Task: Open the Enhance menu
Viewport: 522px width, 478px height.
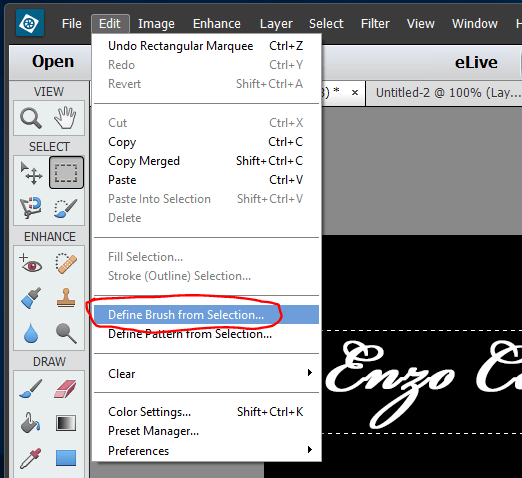Action: 217,24
